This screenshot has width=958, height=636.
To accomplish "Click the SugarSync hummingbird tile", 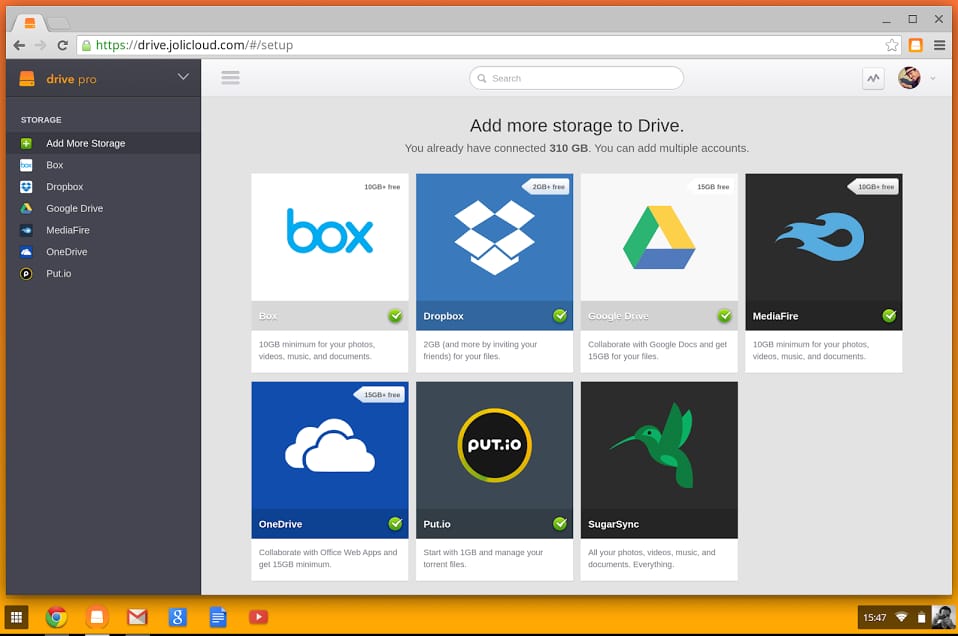I will 659,445.
